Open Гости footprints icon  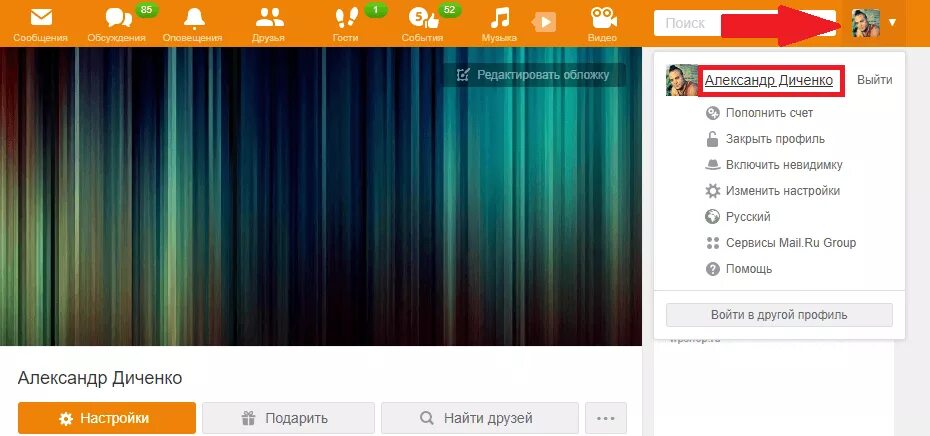(345, 18)
